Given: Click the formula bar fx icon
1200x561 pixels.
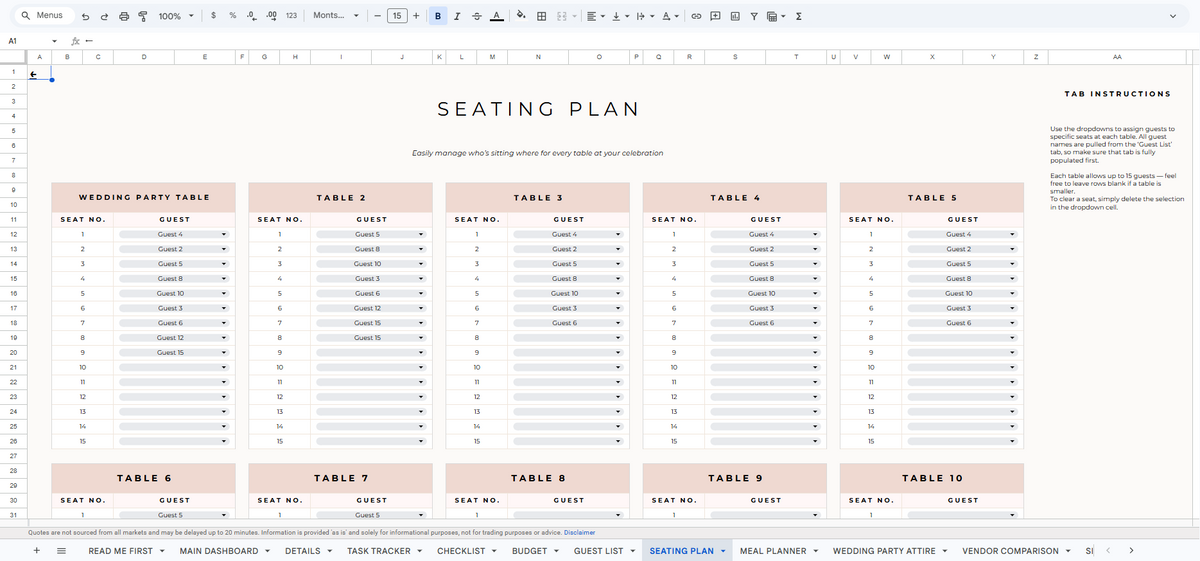Looking at the screenshot, I should [x=76, y=41].
